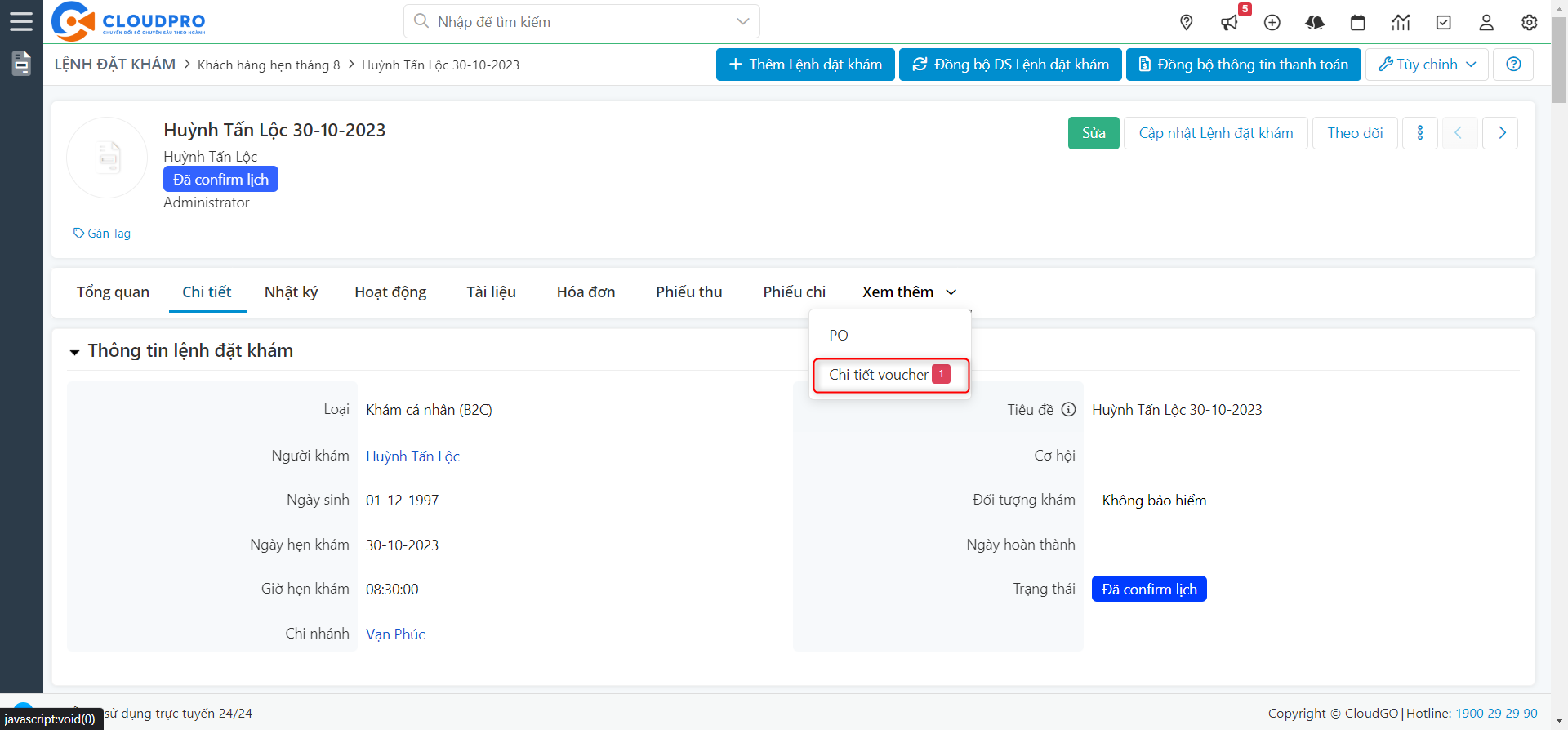Click hotline number 1900 29 29 90
Screen dimensions: 1568x730
[x=1496, y=714]
